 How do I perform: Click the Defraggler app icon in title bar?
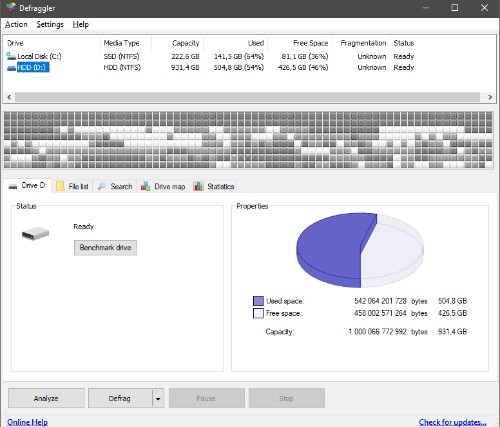tap(10, 8)
